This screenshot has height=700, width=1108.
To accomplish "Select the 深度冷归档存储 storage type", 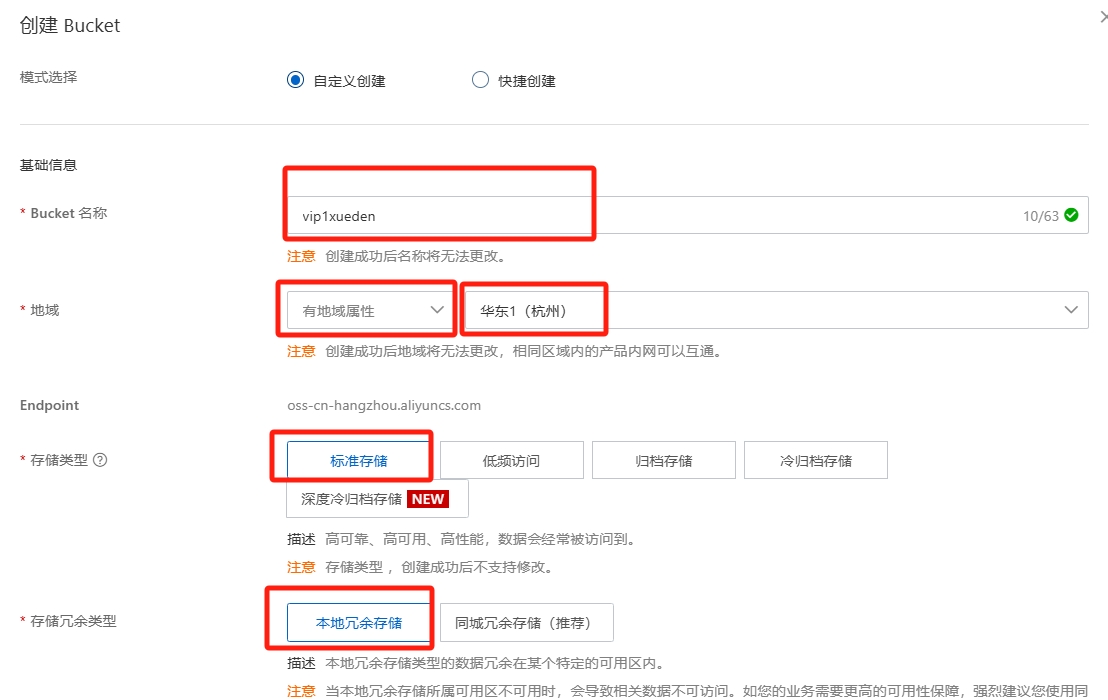I will point(350,498).
